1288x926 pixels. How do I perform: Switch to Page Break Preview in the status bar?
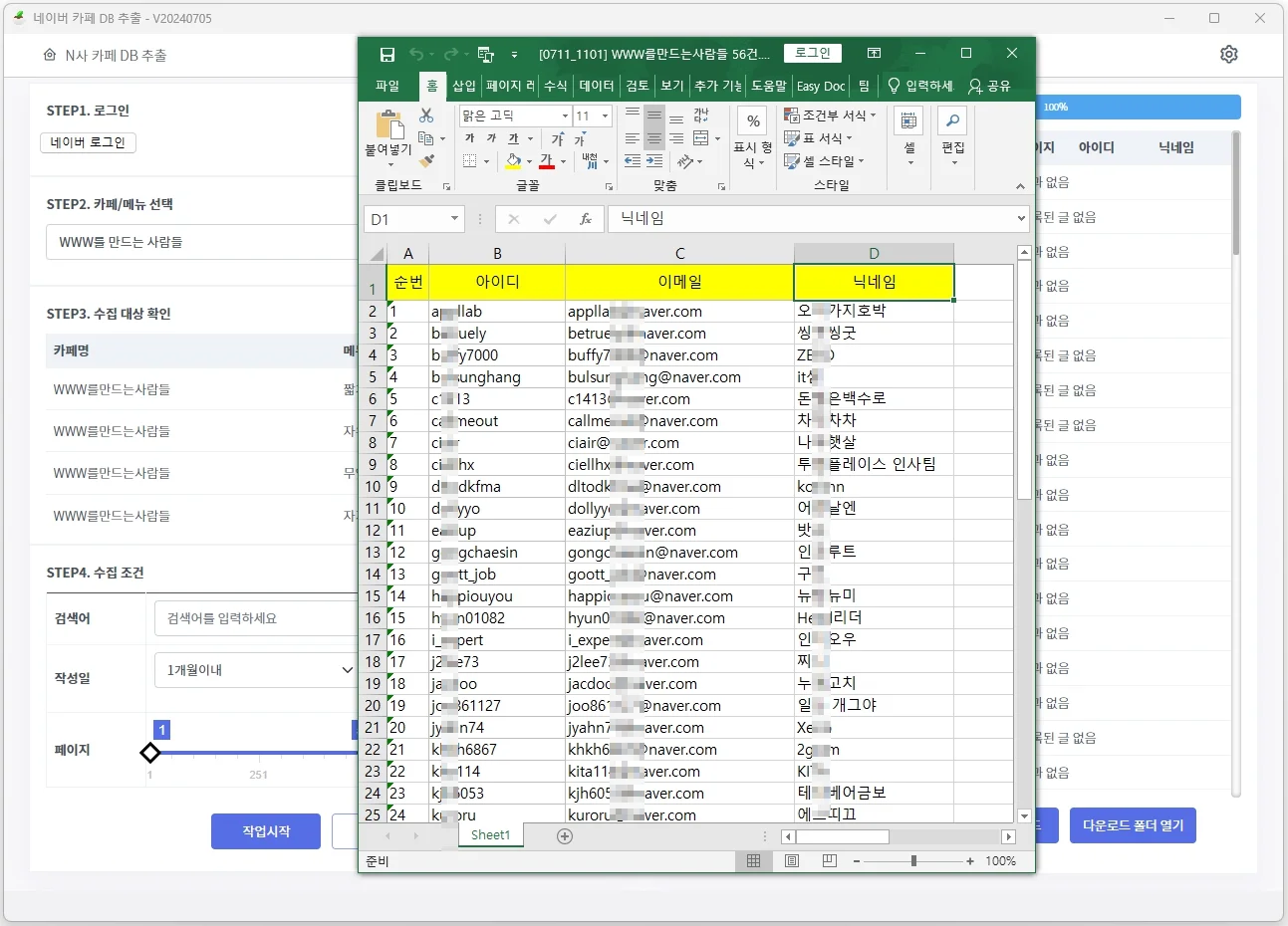pyautogui.click(x=830, y=861)
